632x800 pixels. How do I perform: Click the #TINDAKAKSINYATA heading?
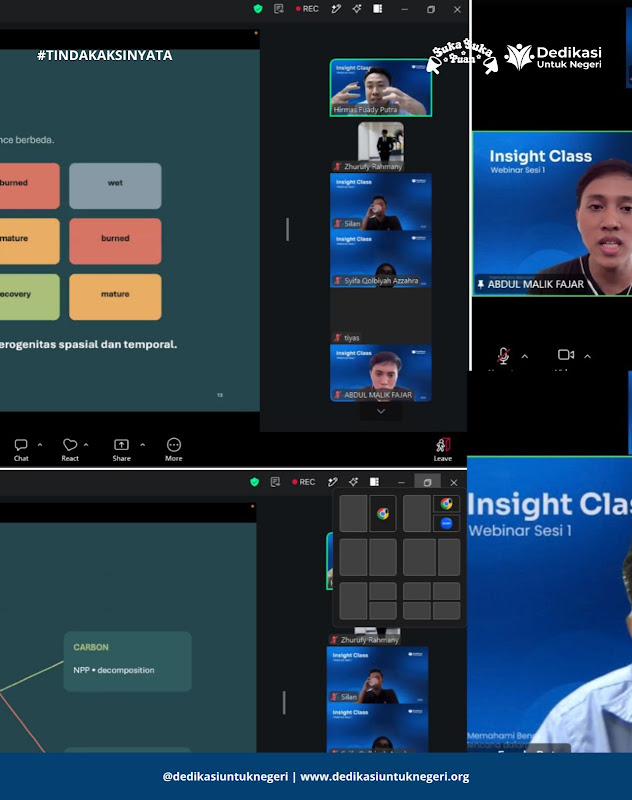coord(105,55)
